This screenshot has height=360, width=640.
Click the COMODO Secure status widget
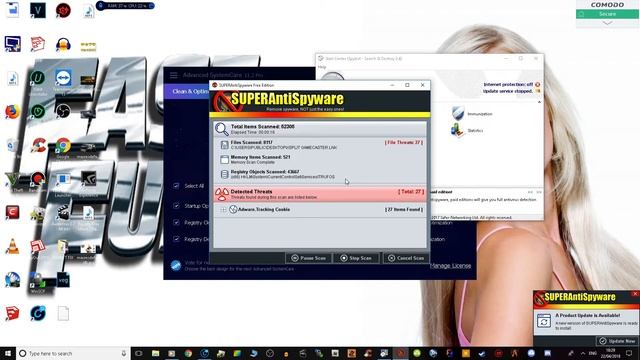point(607,14)
